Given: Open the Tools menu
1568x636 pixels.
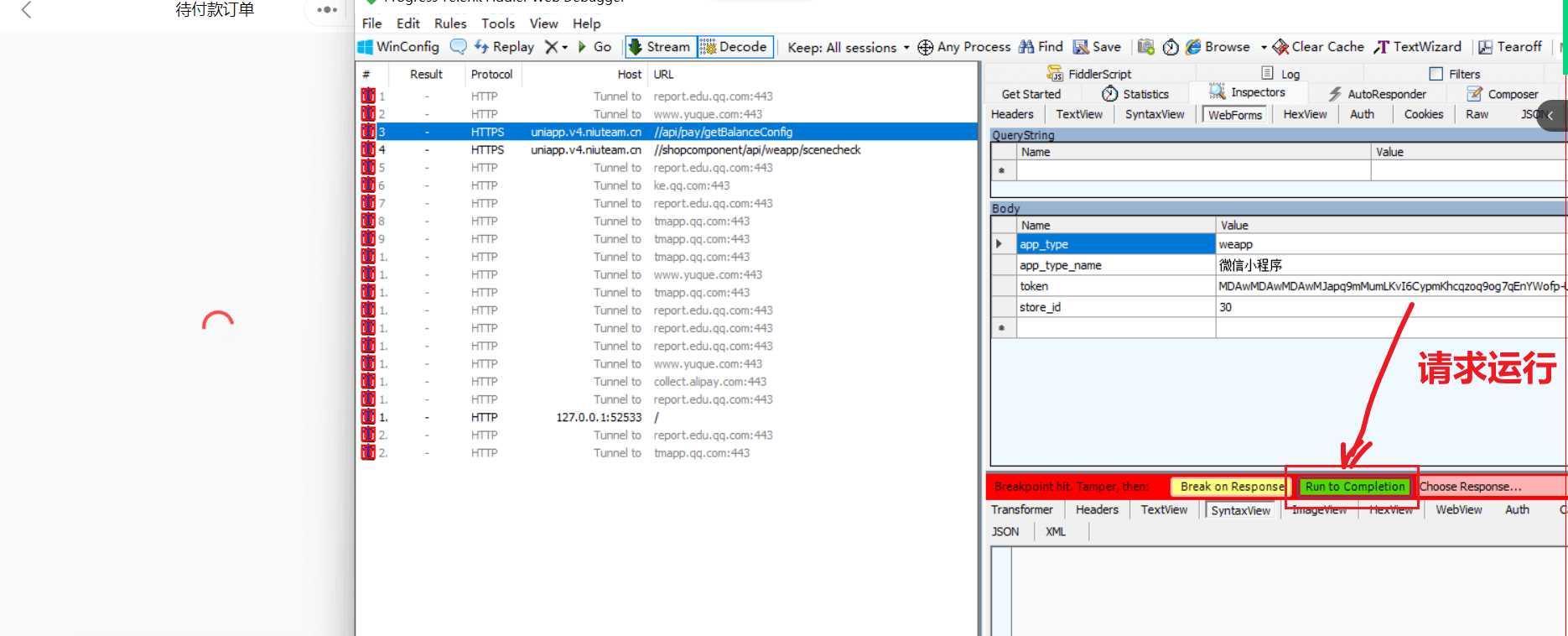Looking at the screenshot, I should [x=498, y=23].
